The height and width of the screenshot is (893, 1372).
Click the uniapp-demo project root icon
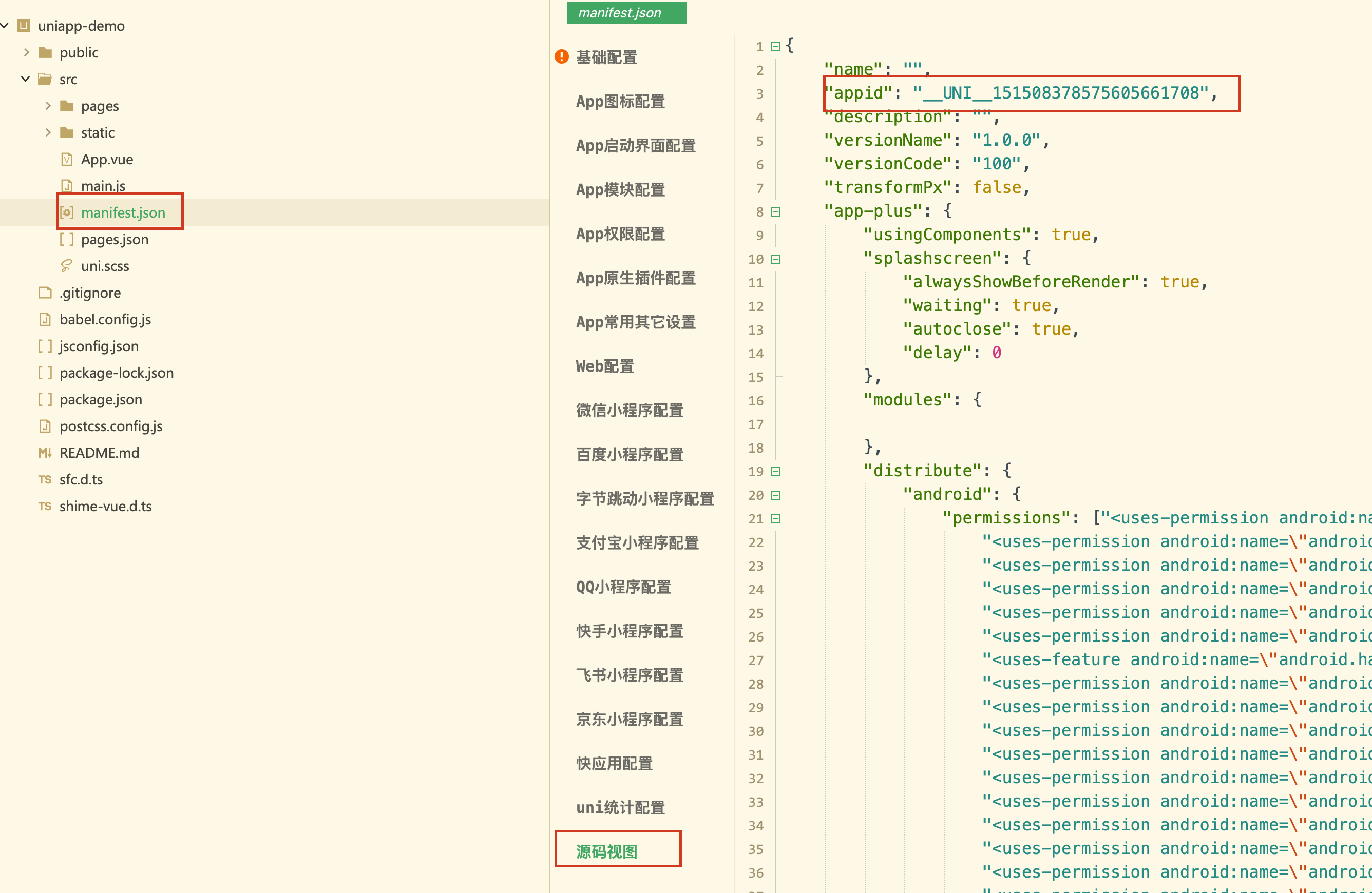(x=24, y=25)
